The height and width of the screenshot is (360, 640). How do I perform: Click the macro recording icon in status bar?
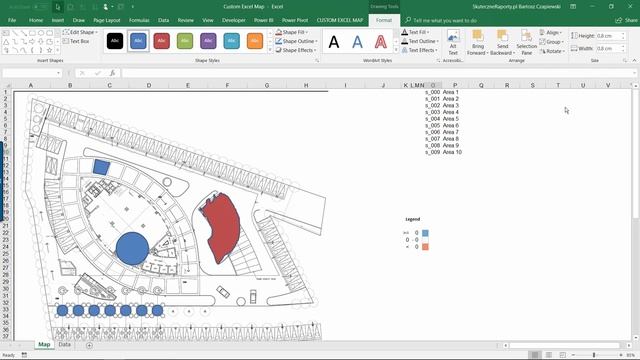pyautogui.click(x=24, y=355)
